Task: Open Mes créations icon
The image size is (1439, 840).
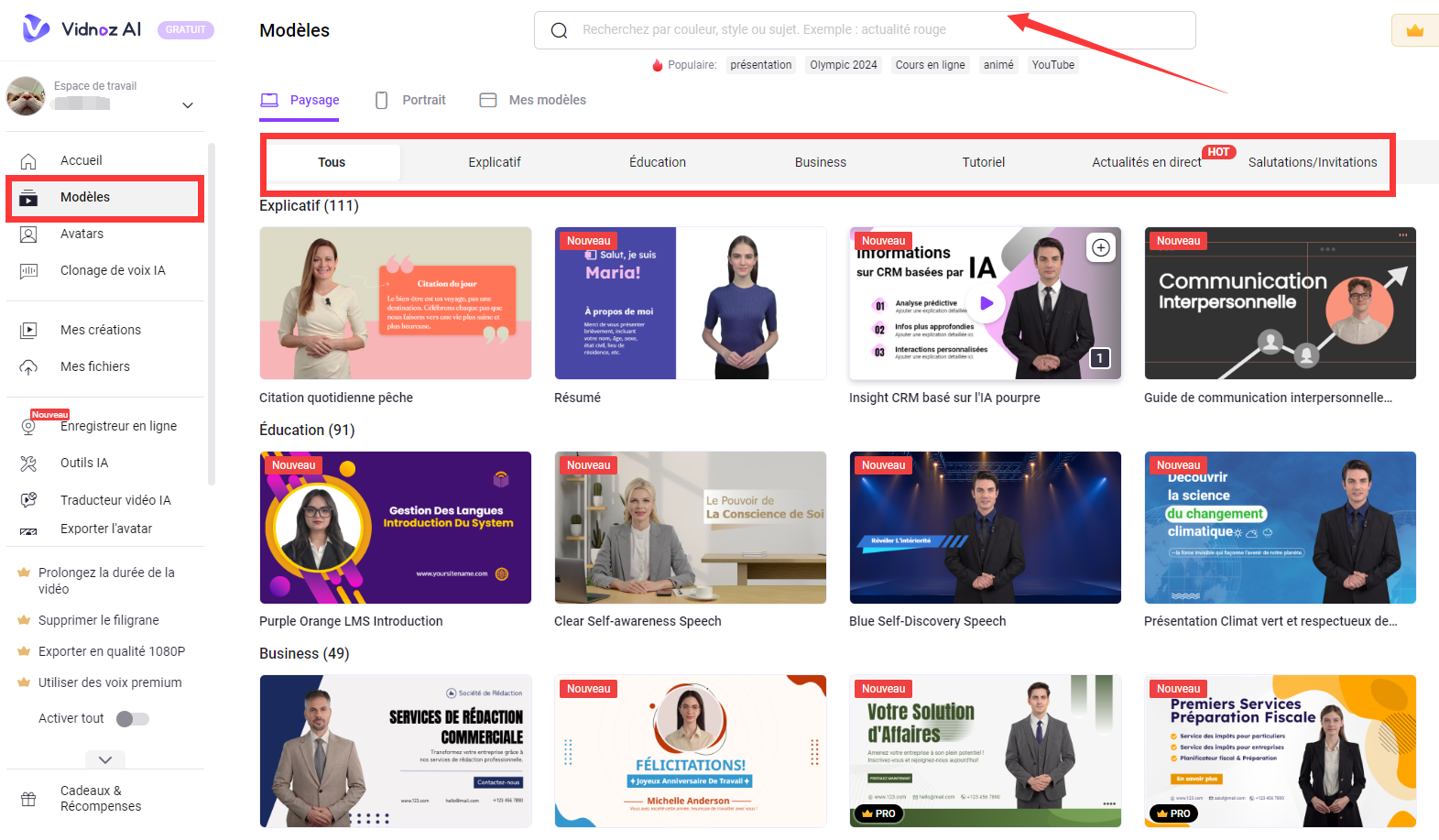Action: 28,331
